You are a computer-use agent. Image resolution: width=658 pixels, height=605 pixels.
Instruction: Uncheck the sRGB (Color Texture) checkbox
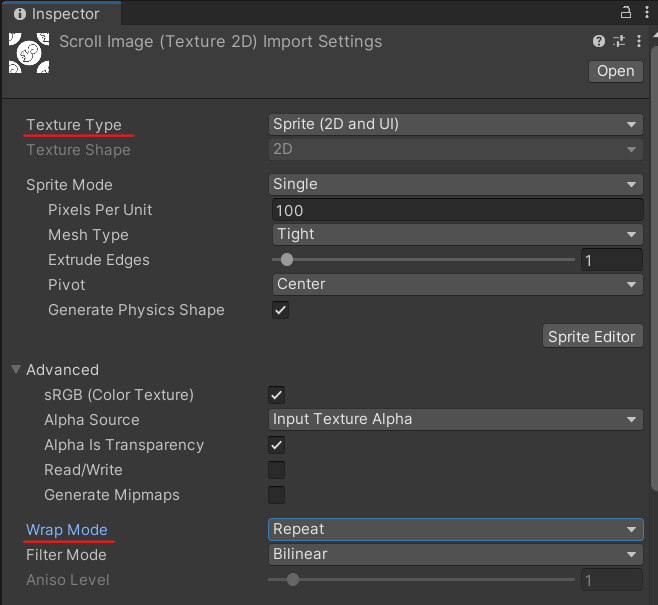[277, 395]
